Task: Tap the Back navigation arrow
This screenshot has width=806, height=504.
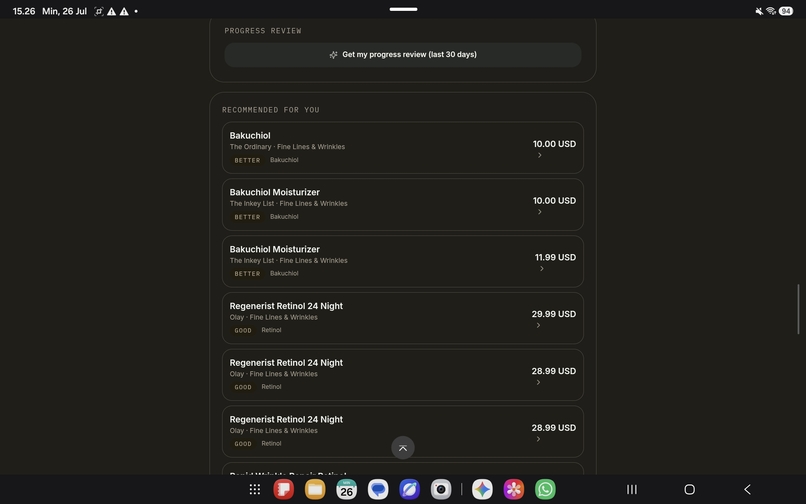Action: click(x=747, y=489)
